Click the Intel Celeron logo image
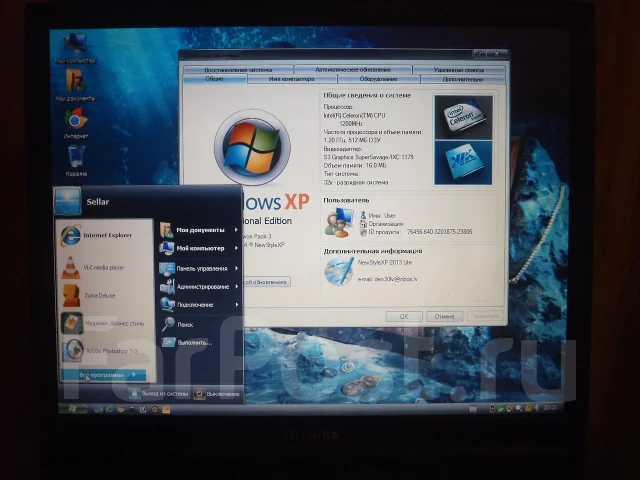Screen dimensions: 640x480 pyautogui.click(x=463, y=118)
